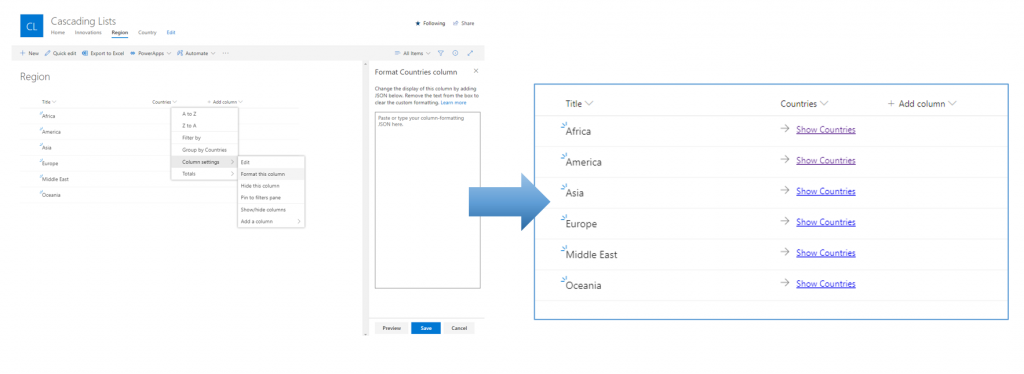Screen dimensions: 1024x374
Task: Click the Following star icon
Action: tap(418, 23)
